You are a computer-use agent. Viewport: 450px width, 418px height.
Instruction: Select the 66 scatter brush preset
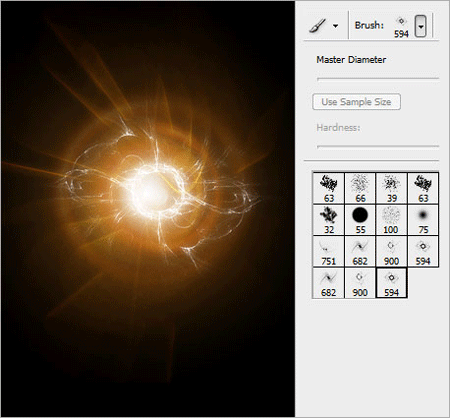coord(360,188)
